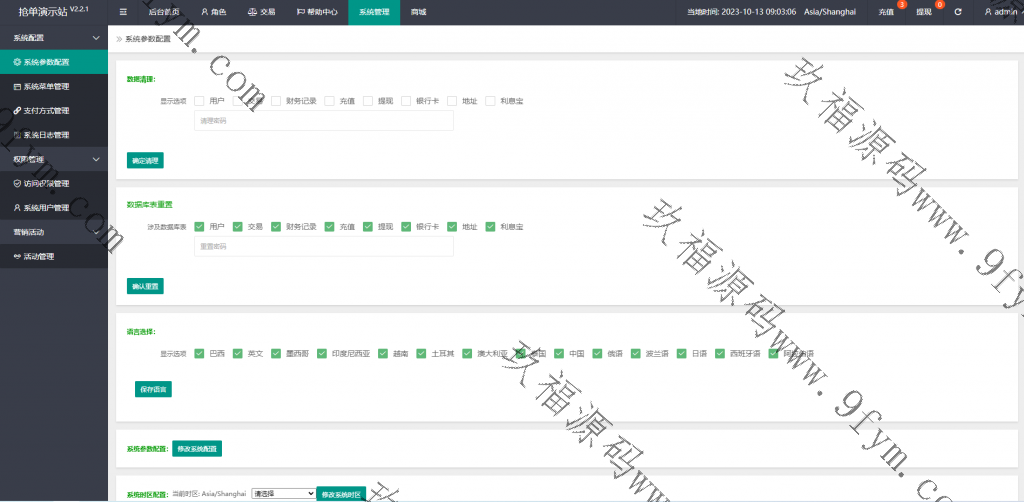Collapse the 权限管理 sidebar group
1024x502 pixels.
pyautogui.click(x=96, y=159)
